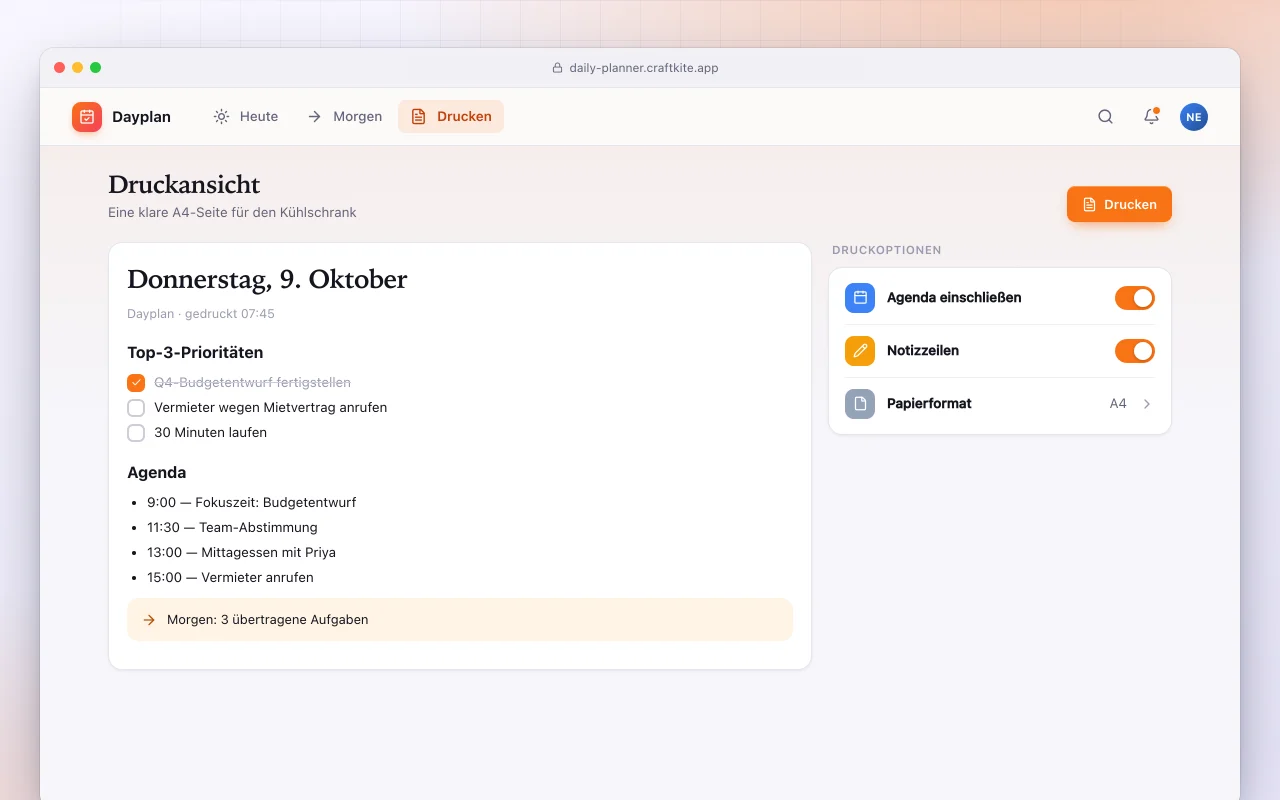Select the Drucken tab in navigation
Image resolution: width=1280 pixels, height=800 pixels.
click(451, 117)
